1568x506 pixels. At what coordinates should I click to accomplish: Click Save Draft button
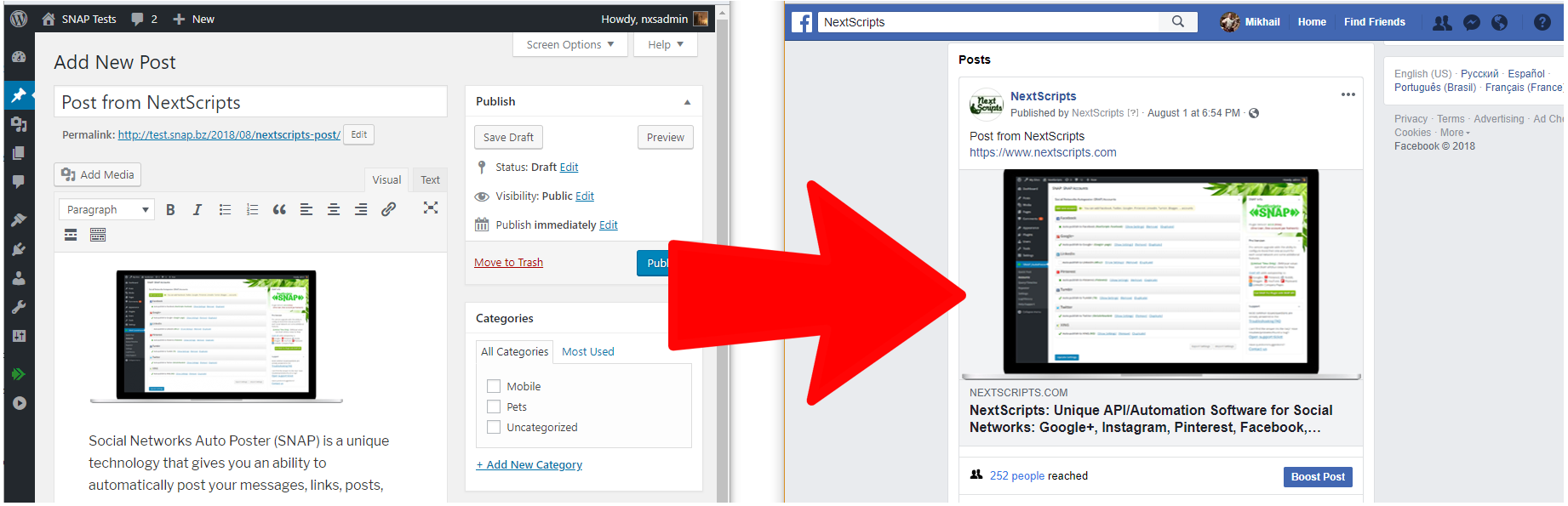[x=508, y=137]
